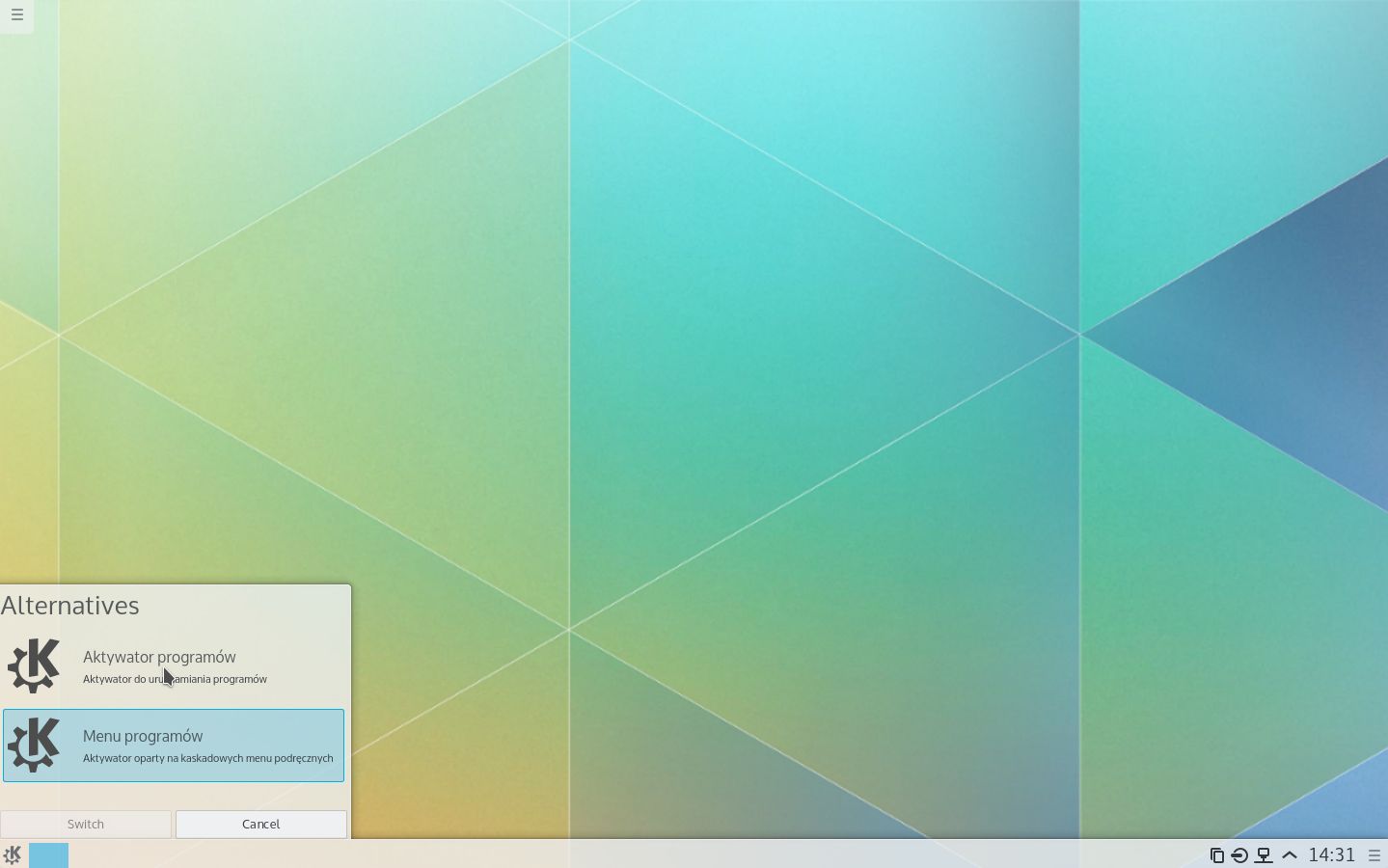Click the KDE icon beside Aktywator programów

34,665
